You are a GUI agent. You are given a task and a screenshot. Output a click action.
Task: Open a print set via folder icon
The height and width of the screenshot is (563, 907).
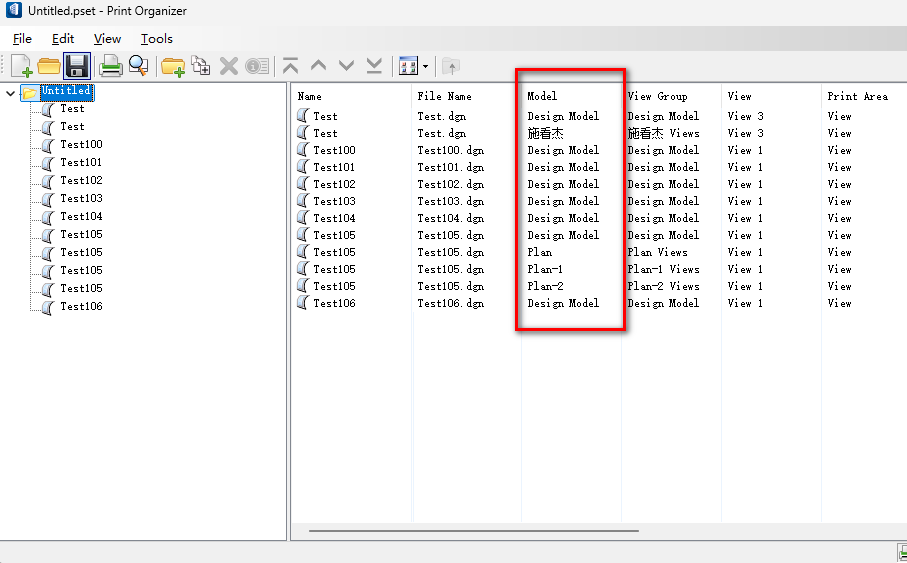49,66
